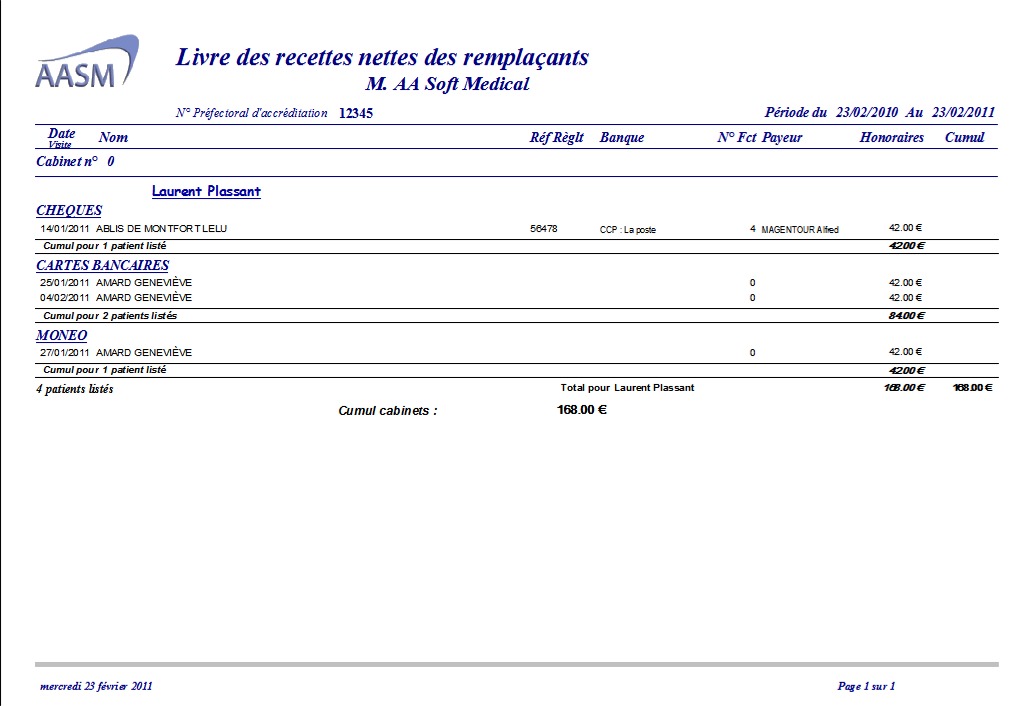Select the report title "Livre des recettes nettes des remplaçants"
Screen dimensions: 1019x706
coord(382,57)
